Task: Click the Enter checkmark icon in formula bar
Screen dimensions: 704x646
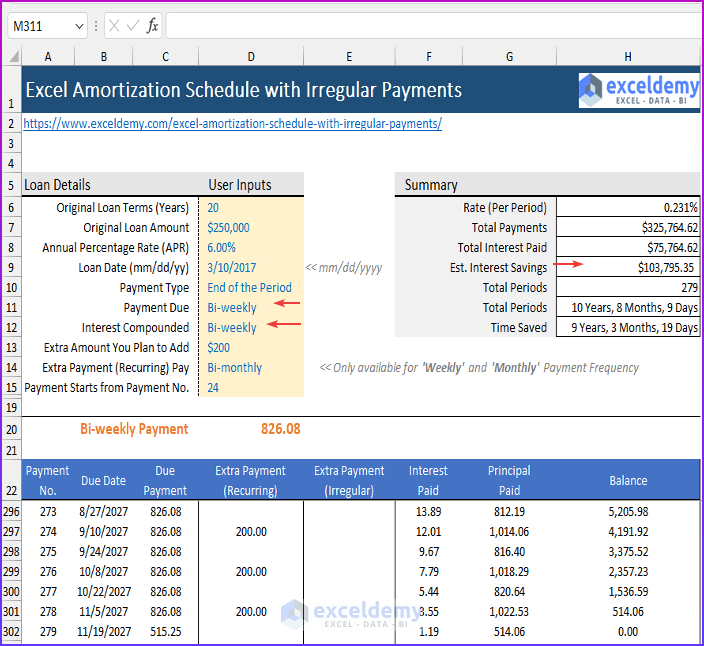Action: (133, 26)
